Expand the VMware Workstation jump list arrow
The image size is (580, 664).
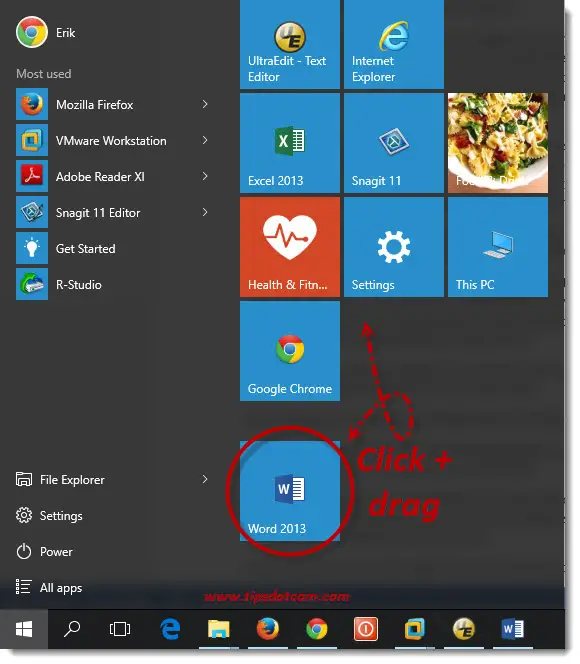click(205, 140)
